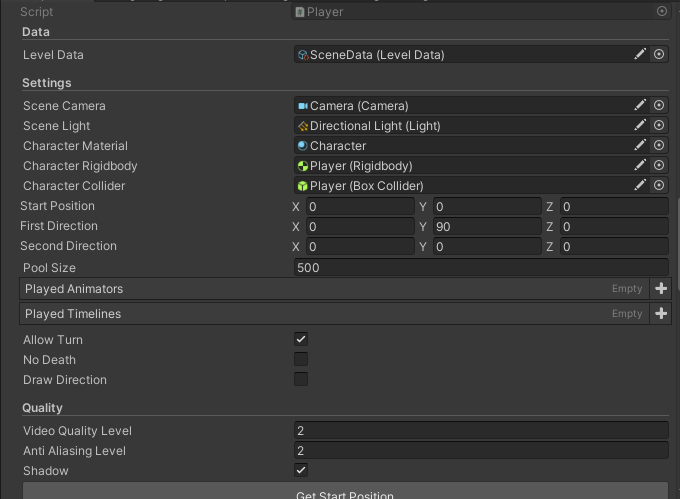This screenshot has height=499, width=680.
Task: Click the SceneData asset icon
Action: coord(303,55)
